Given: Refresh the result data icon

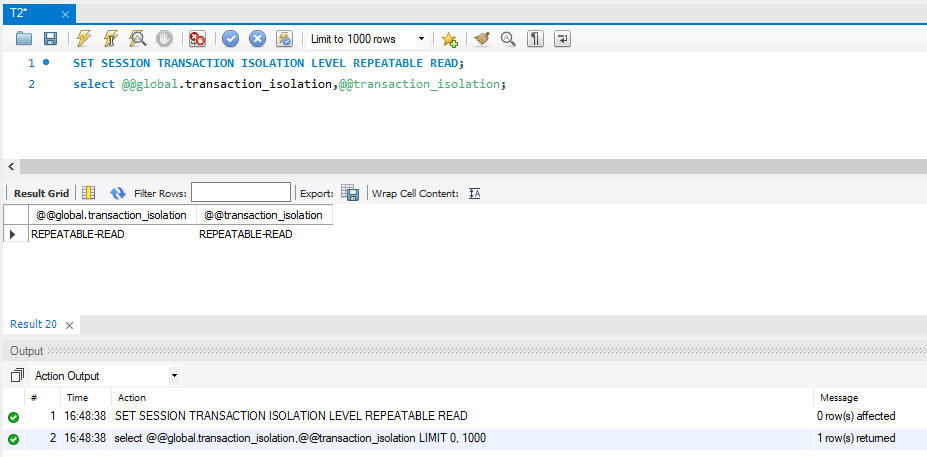Looking at the screenshot, I should click(118, 193).
